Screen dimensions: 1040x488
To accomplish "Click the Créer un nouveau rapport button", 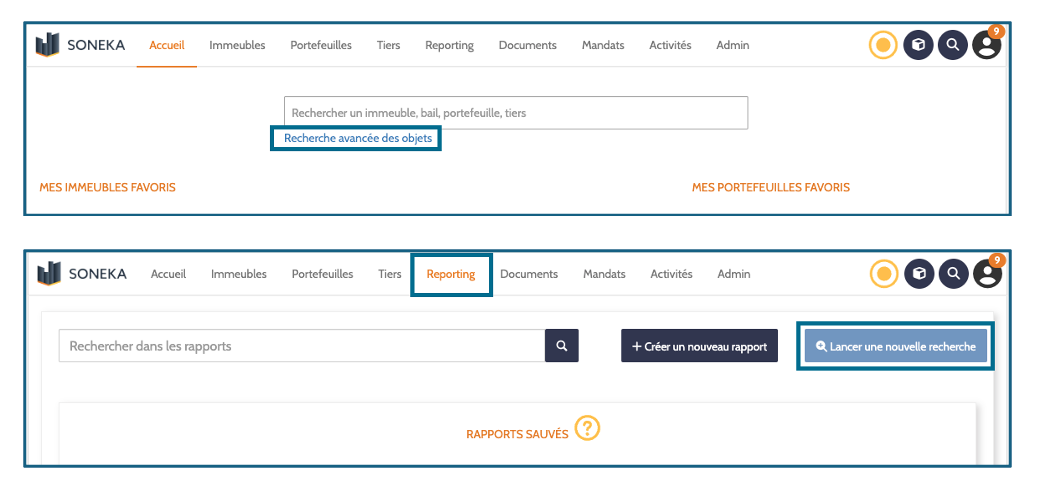I will click(x=699, y=346).
